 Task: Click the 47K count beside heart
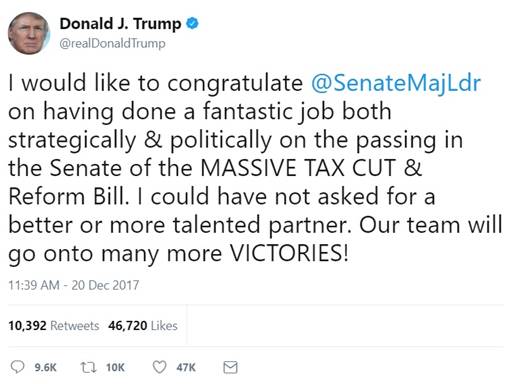pyautogui.click(x=186, y=367)
